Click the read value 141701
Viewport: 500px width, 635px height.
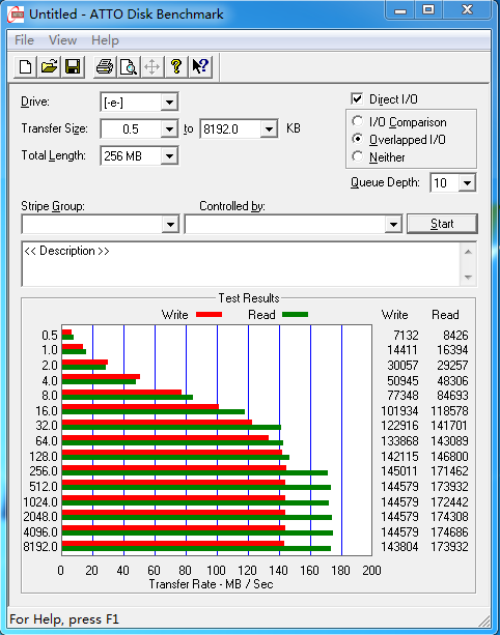[x=449, y=426]
